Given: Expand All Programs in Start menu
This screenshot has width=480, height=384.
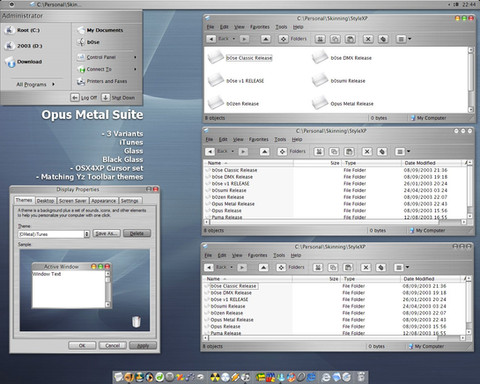Looking at the screenshot, I should click(35, 84).
